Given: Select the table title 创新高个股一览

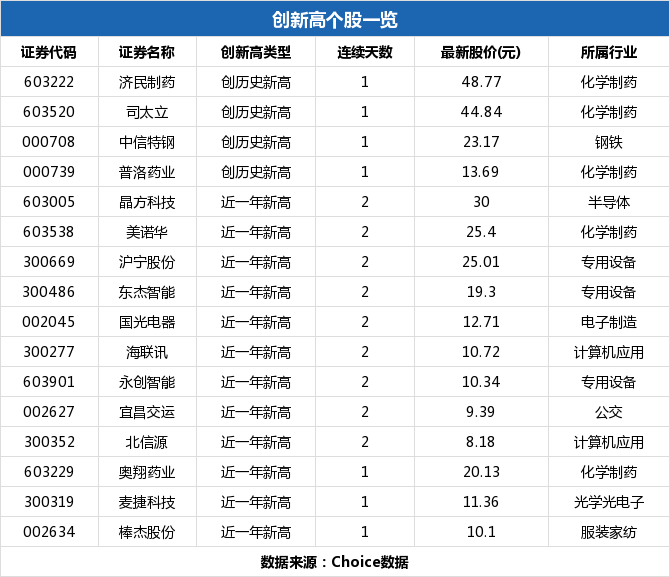Looking at the screenshot, I should click(335, 20).
